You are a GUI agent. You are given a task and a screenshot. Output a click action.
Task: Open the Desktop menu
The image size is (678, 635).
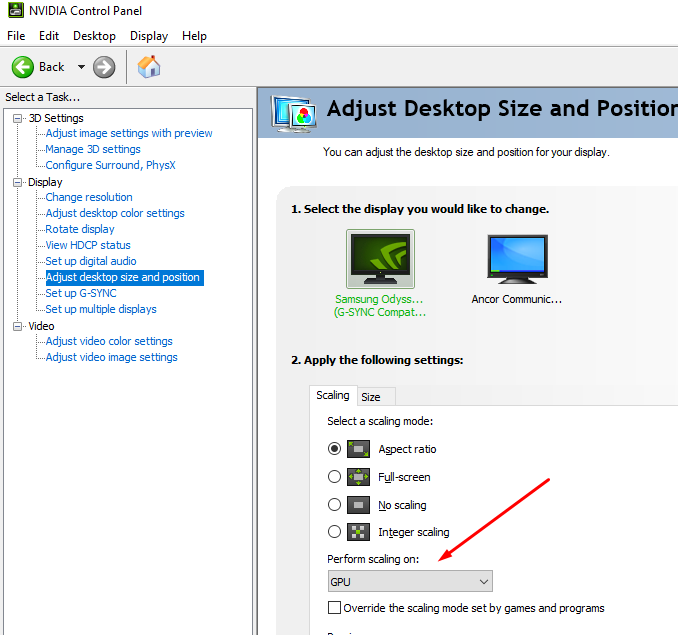point(94,36)
